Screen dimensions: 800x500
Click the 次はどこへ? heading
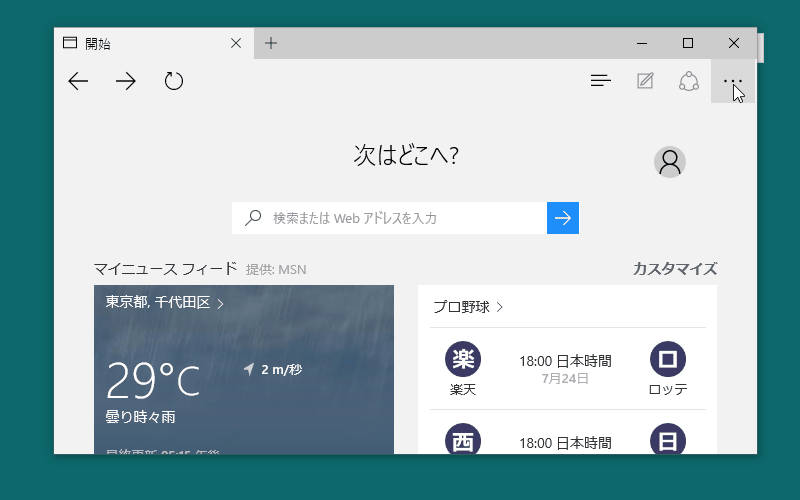(x=406, y=155)
